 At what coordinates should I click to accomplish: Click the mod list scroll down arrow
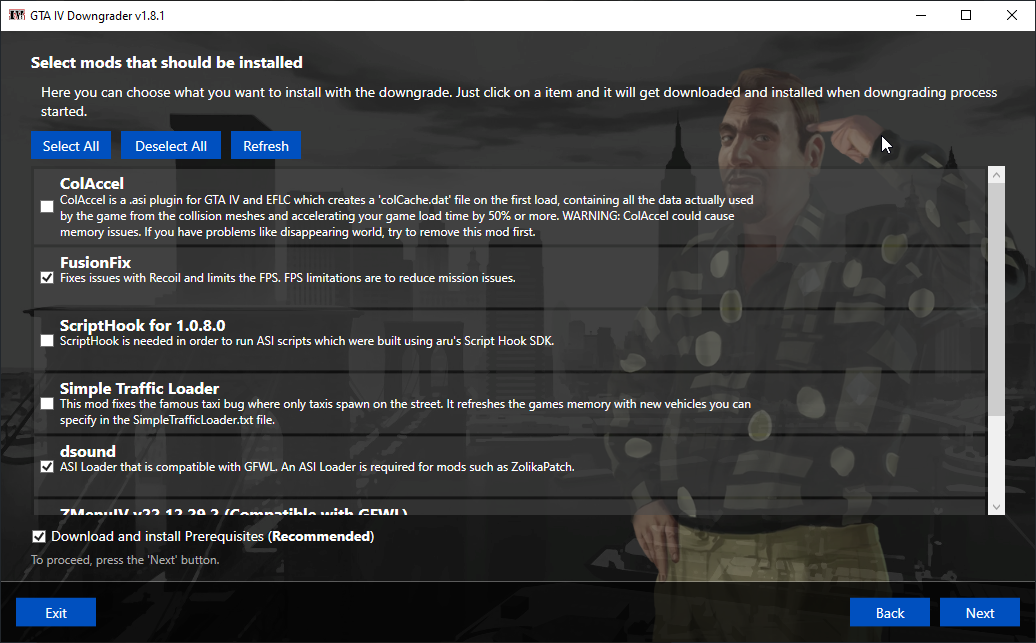(x=996, y=507)
